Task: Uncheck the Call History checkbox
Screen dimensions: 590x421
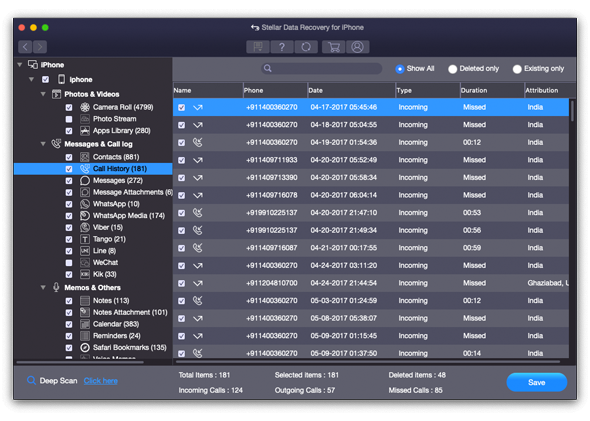Action: pos(69,169)
